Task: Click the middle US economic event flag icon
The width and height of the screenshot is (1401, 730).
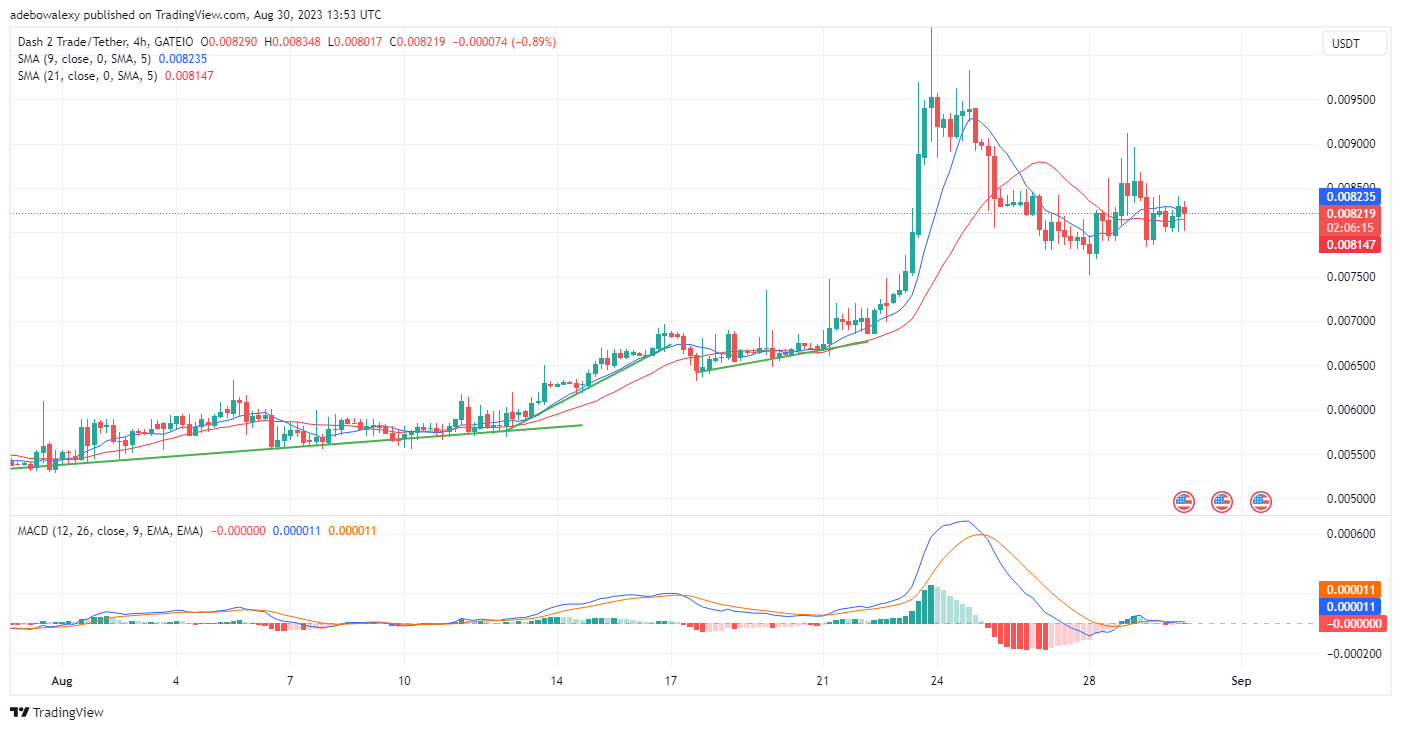Action: pyautogui.click(x=1222, y=501)
